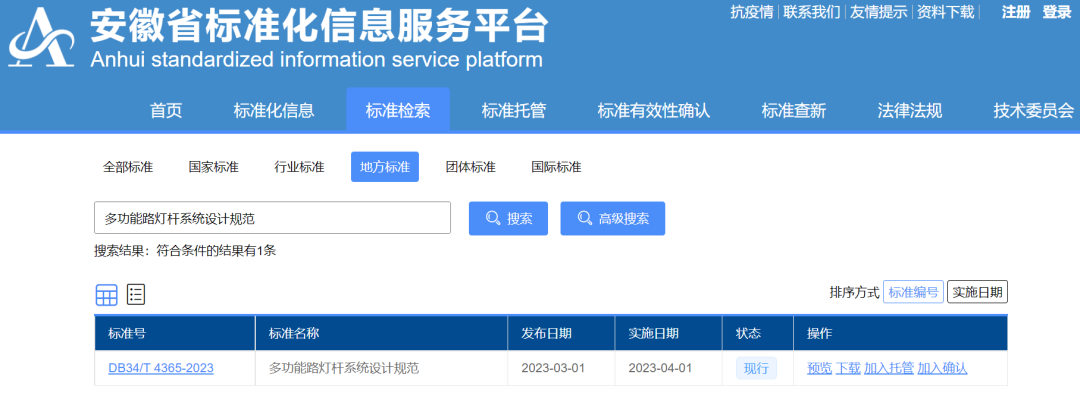Open the 标准检索 menu item
Screen dimensions: 1080x393
398,110
